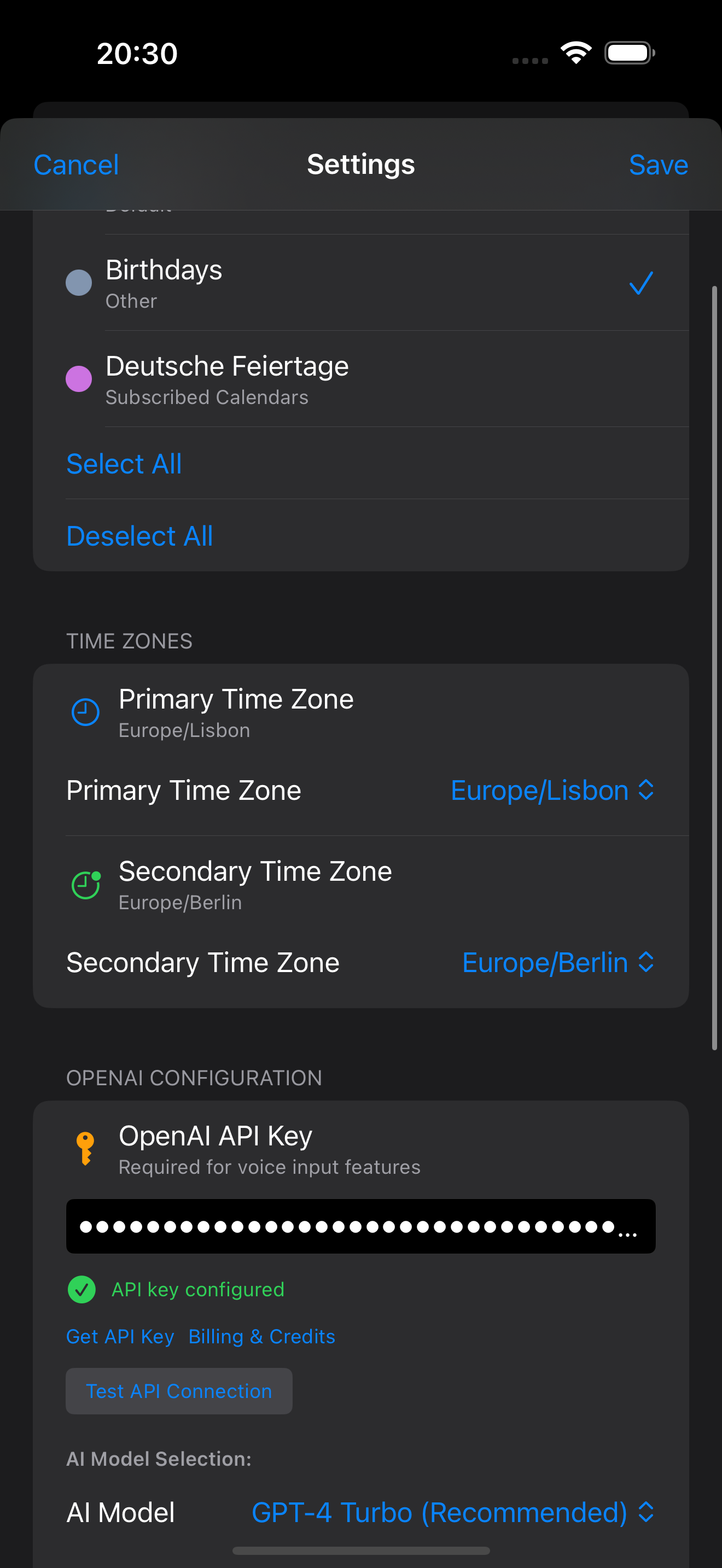Tap the green clock Secondary Time Zone icon

86,885
